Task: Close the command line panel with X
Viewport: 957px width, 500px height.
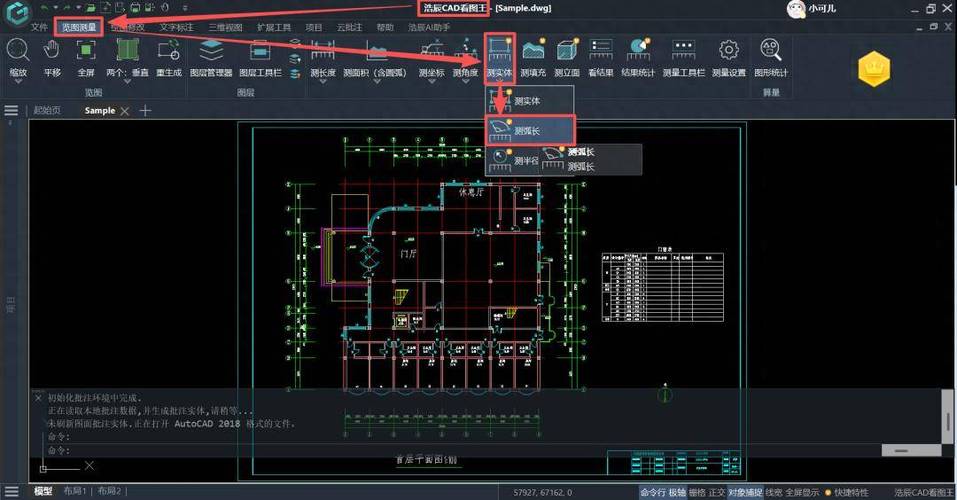Action: (38, 397)
